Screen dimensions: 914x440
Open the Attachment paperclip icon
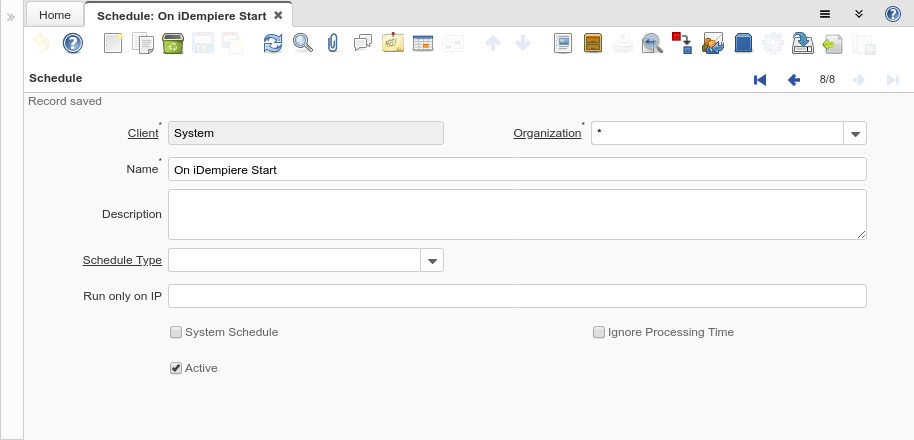(333, 43)
